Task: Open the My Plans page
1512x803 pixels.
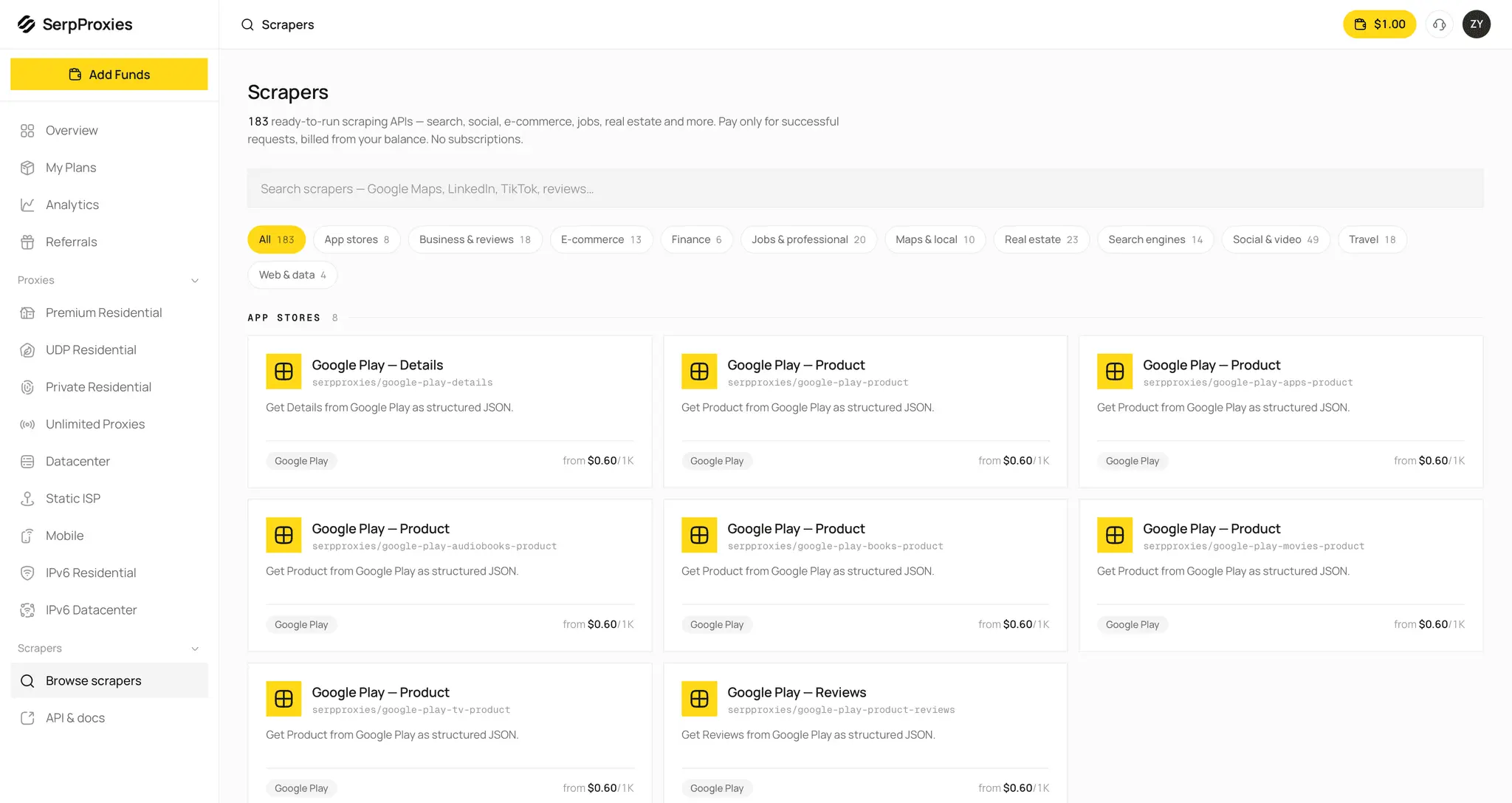Action: click(x=109, y=168)
